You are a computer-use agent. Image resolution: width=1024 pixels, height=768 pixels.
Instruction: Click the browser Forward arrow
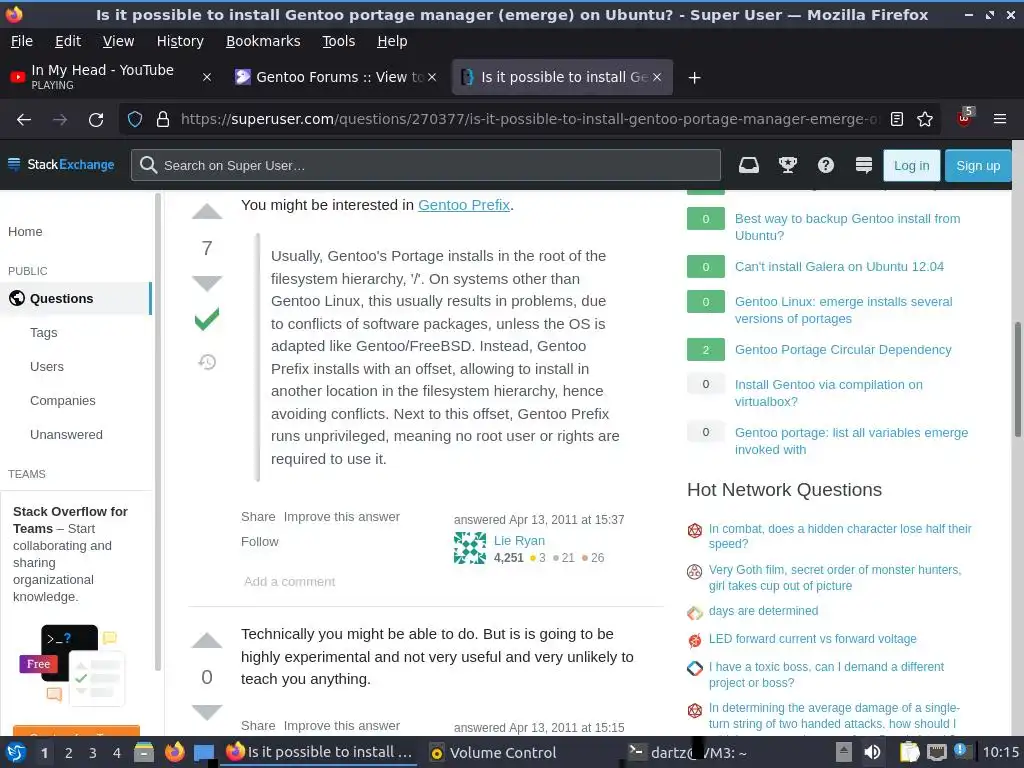tap(60, 120)
